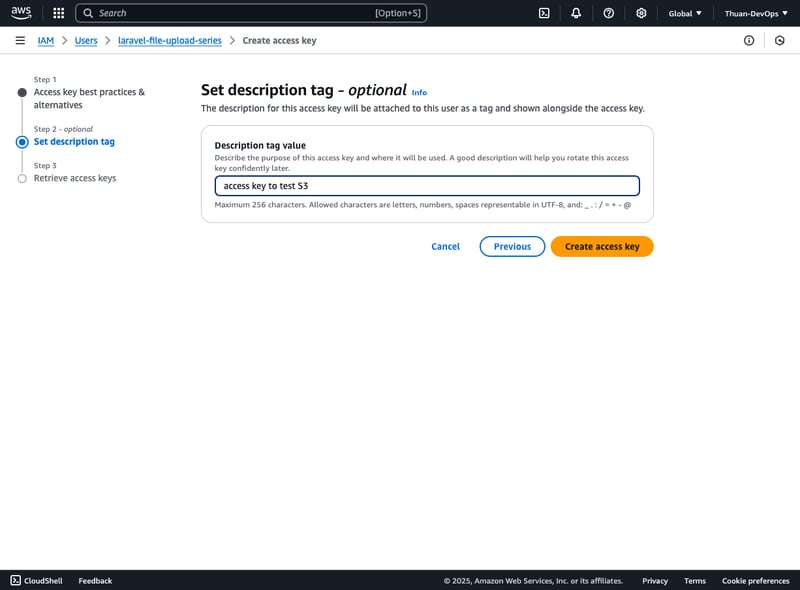Open the help question mark icon
Viewport: 800px width, 590px height.
pyautogui.click(x=608, y=13)
